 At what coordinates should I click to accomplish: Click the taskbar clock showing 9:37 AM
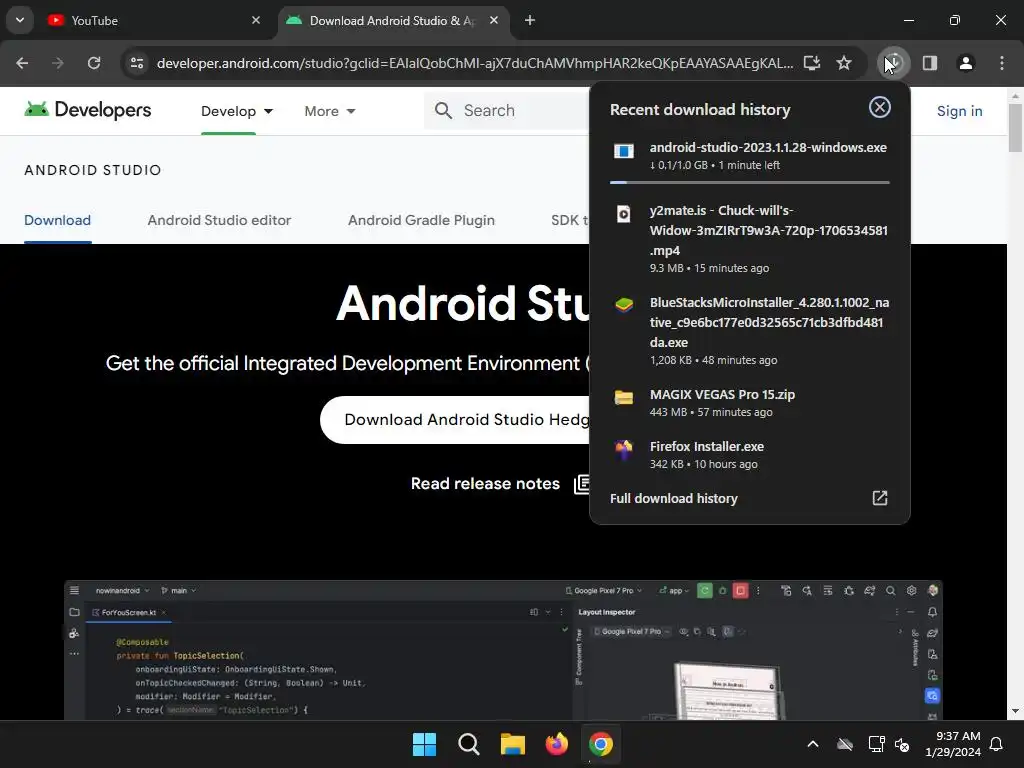[953, 744]
